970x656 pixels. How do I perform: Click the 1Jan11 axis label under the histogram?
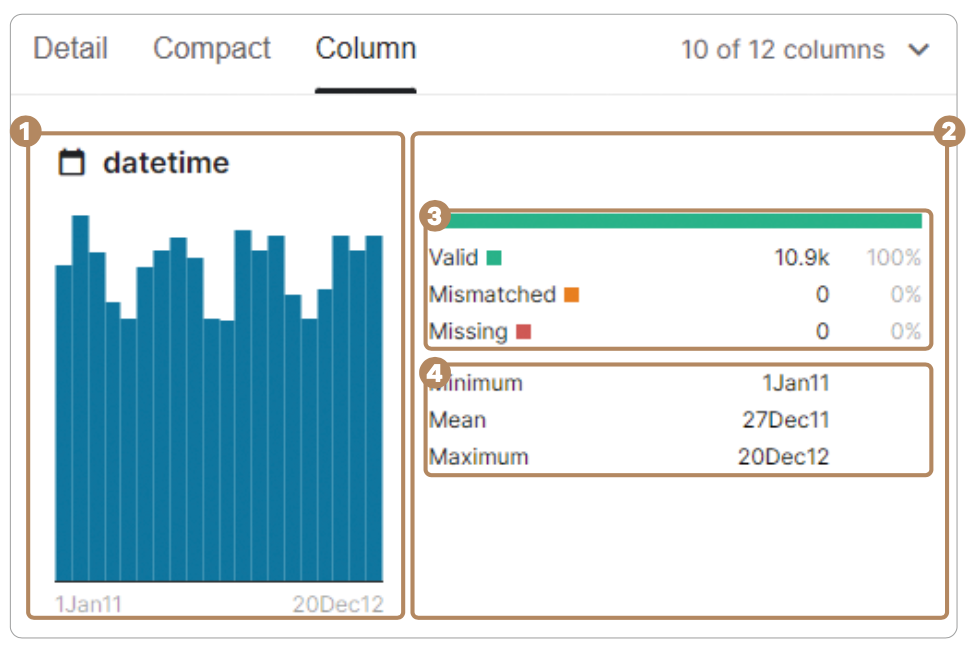click(88, 604)
